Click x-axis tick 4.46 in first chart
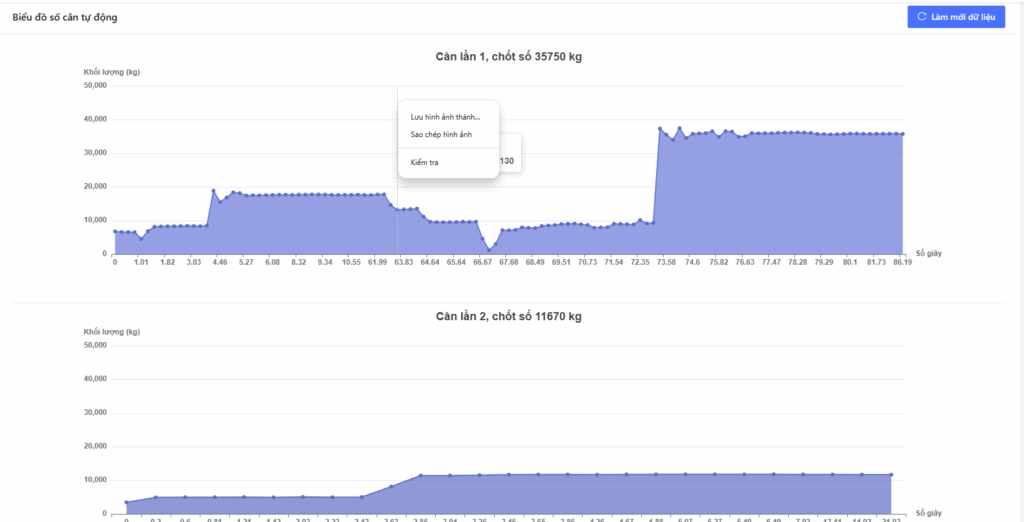This screenshot has height=522, width=1024. 219,263
